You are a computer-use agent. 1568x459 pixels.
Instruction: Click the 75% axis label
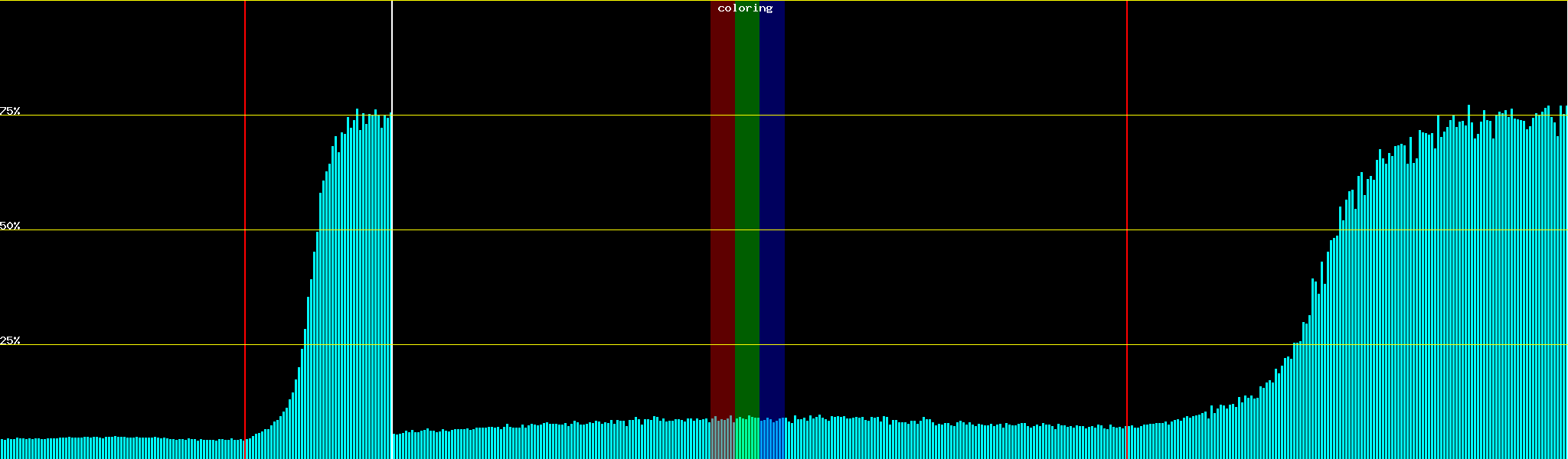(x=10, y=111)
